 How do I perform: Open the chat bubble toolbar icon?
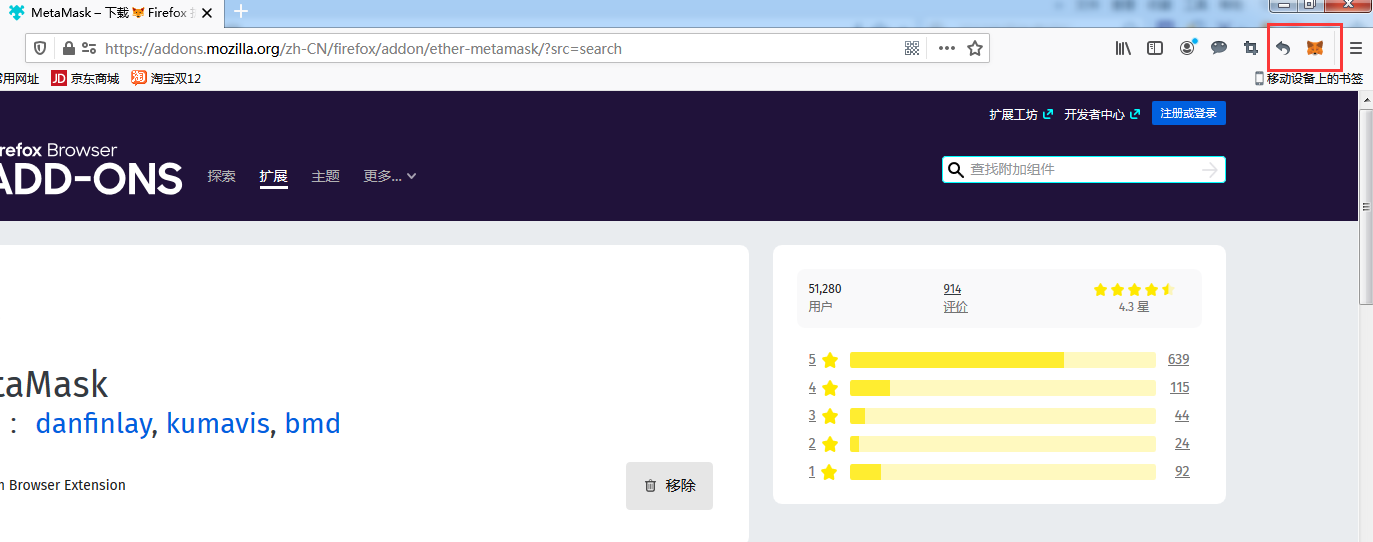1219,48
